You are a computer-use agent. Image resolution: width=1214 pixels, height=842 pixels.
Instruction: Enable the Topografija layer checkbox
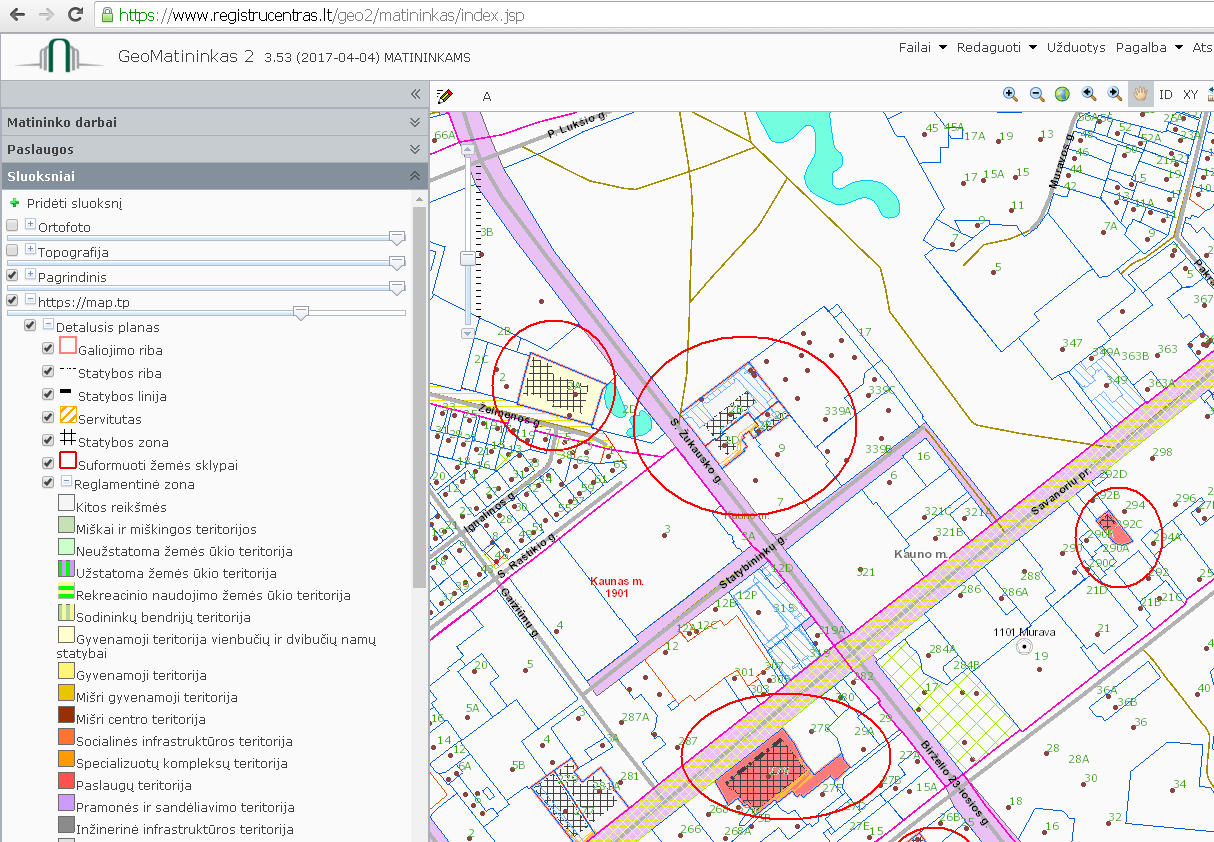click(12, 250)
